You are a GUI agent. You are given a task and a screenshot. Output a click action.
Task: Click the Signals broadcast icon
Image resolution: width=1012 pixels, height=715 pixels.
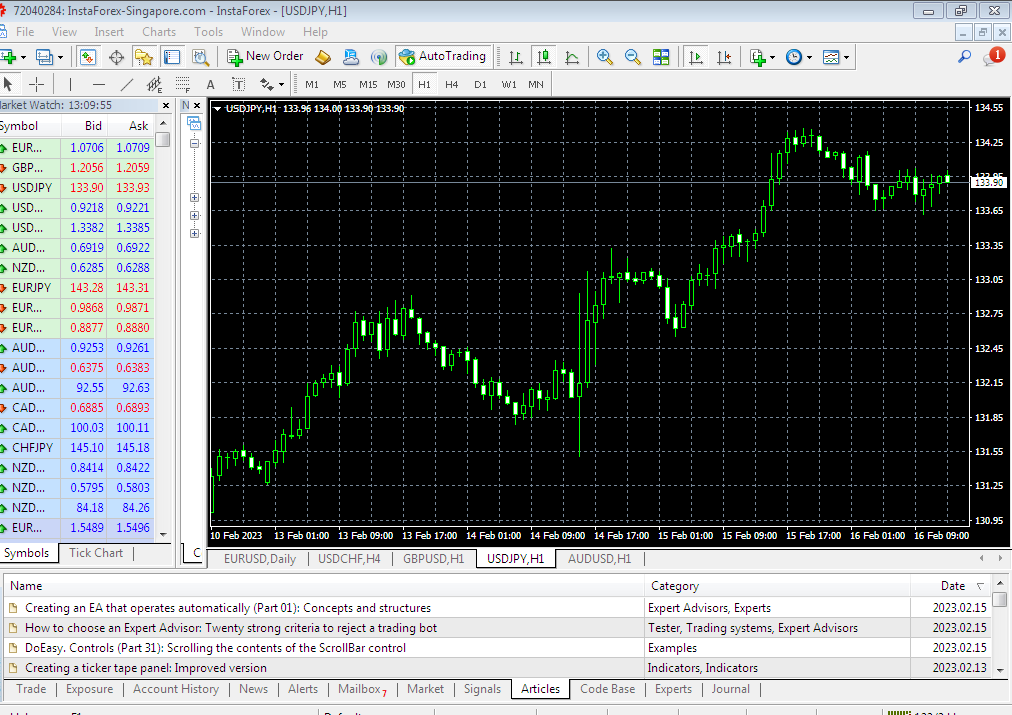pyautogui.click(x=379, y=57)
